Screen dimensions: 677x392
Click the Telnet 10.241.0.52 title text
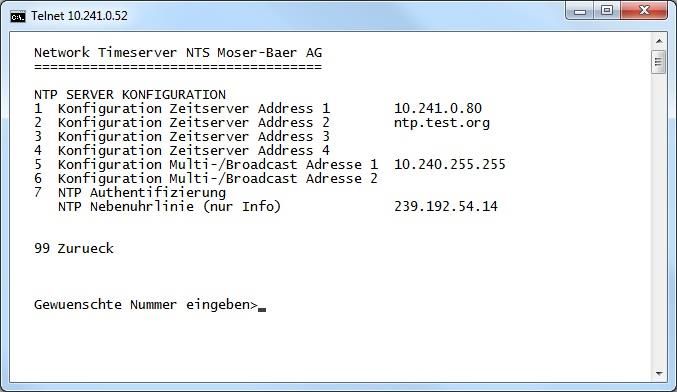[x=79, y=16]
